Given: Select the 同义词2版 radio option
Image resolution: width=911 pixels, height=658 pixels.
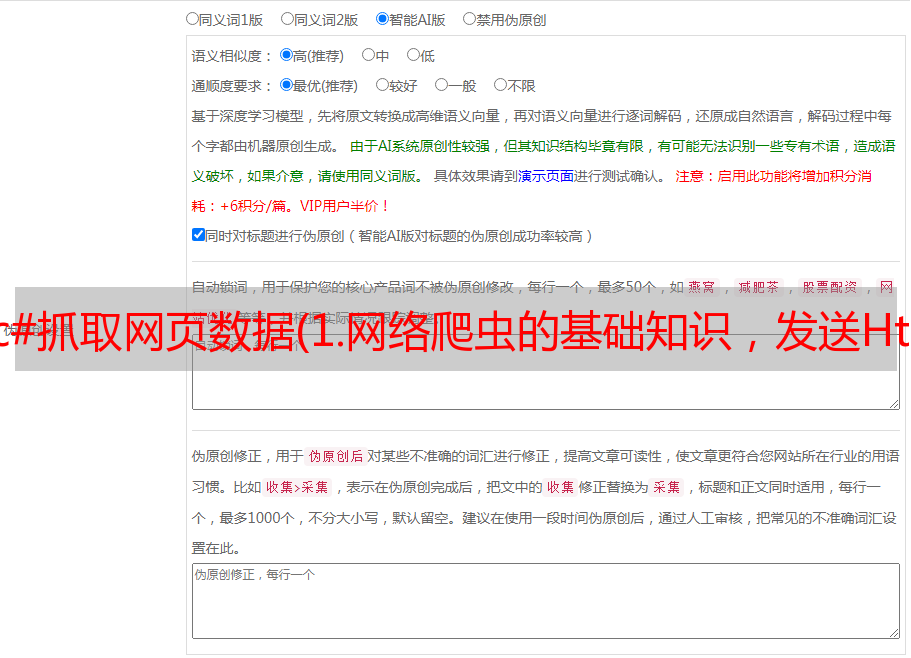Looking at the screenshot, I should pyautogui.click(x=287, y=19).
